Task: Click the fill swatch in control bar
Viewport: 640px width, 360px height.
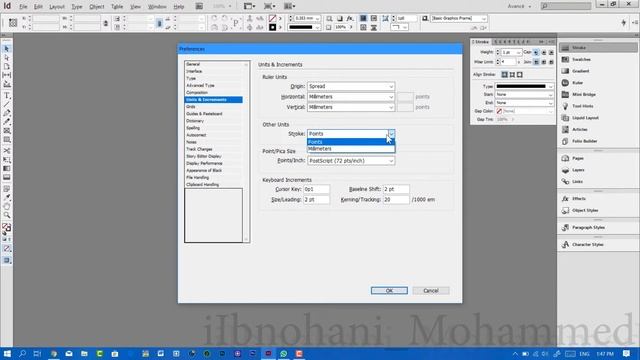Action: (272, 18)
